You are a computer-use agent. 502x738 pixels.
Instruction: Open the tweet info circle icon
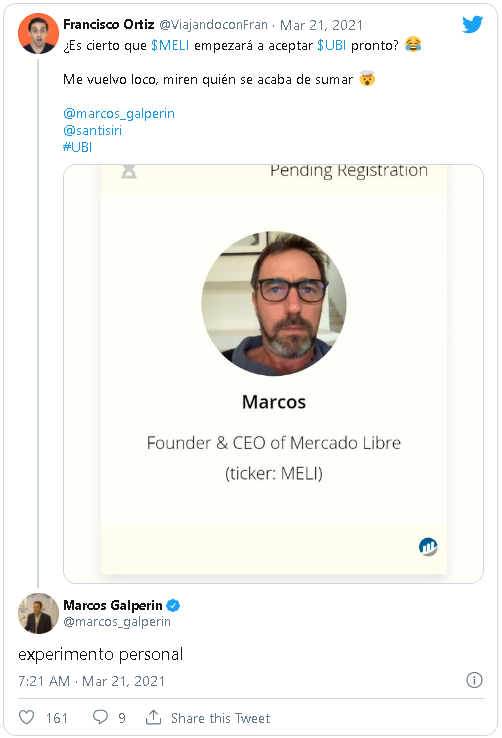(x=474, y=680)
